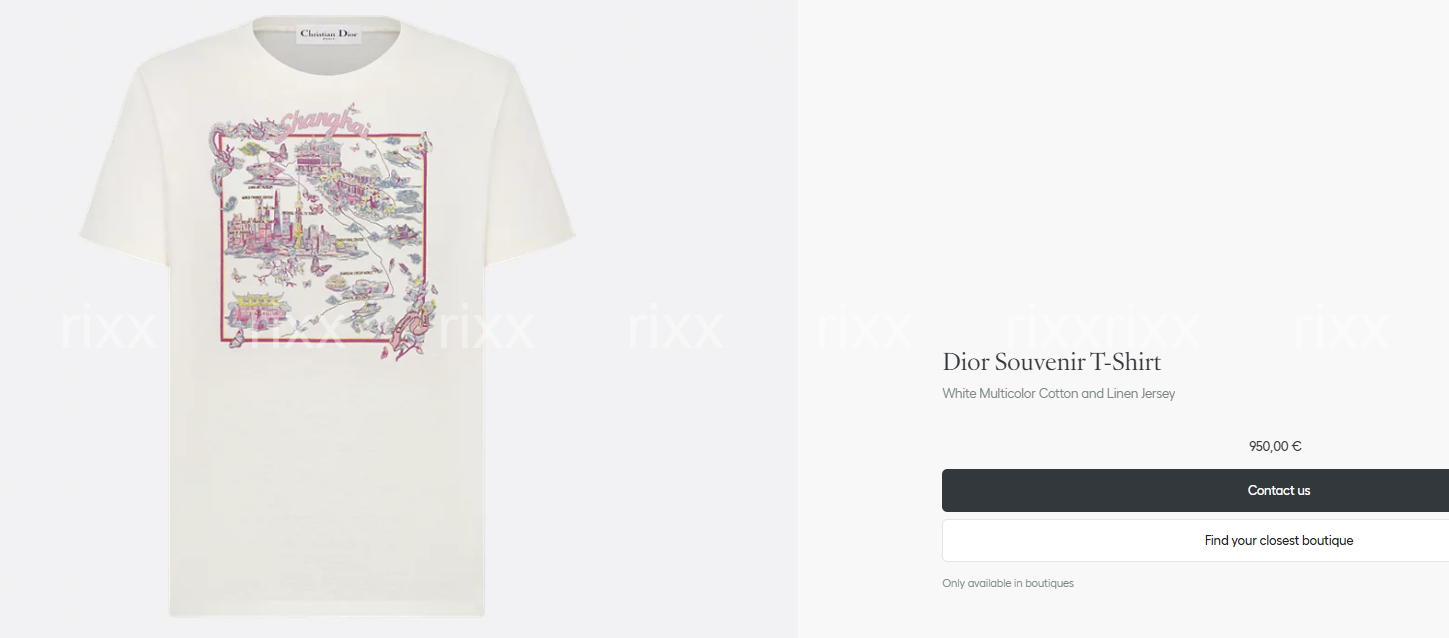Click the pink Shanghai lettering on shirt

pyautogui.click(x=324, y=123)
